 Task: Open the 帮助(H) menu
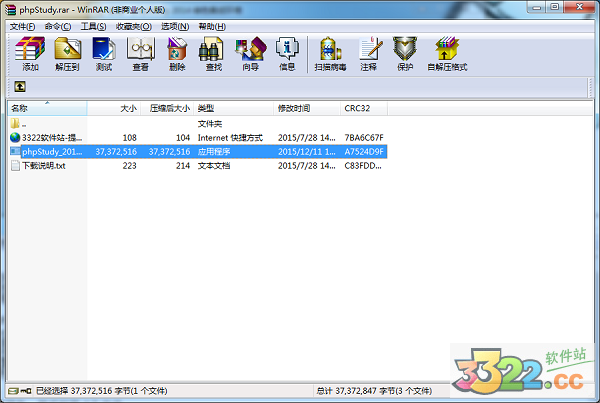(212, 26)
